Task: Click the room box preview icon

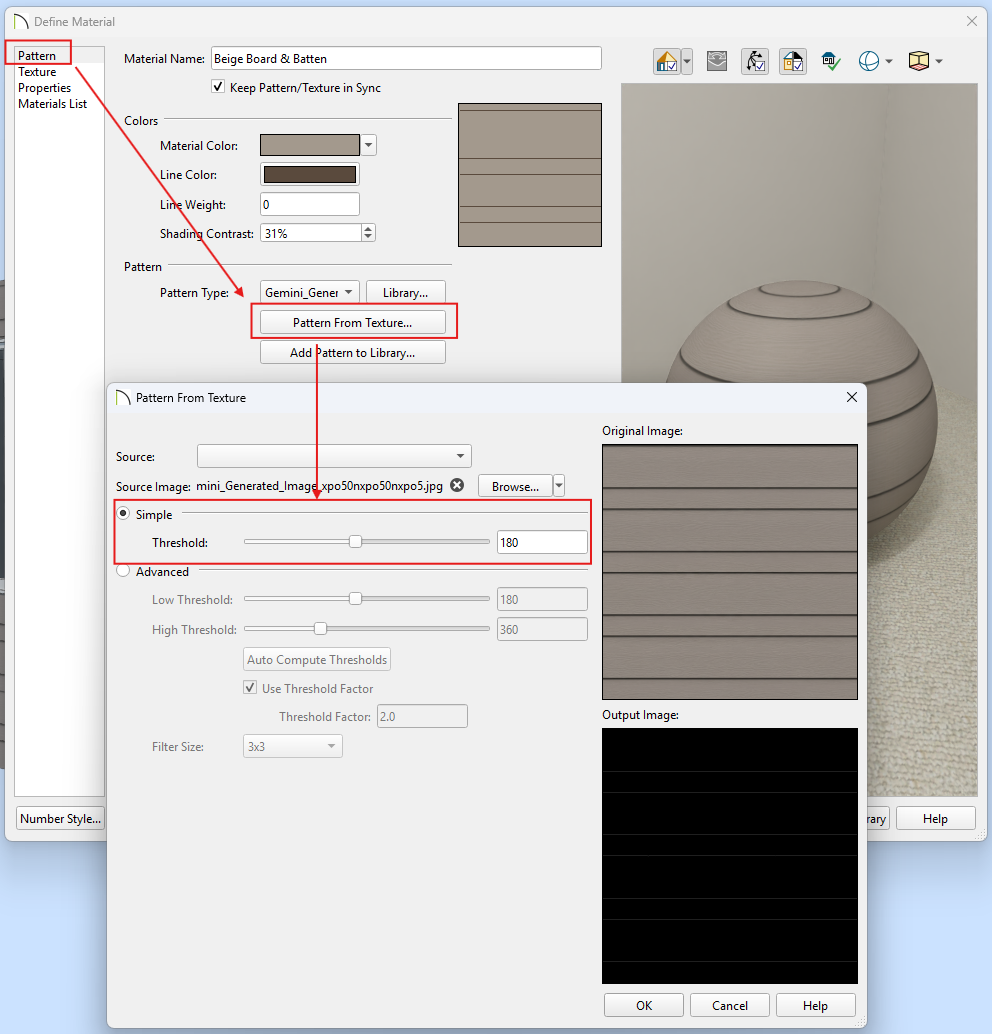Action: point(919,61)
